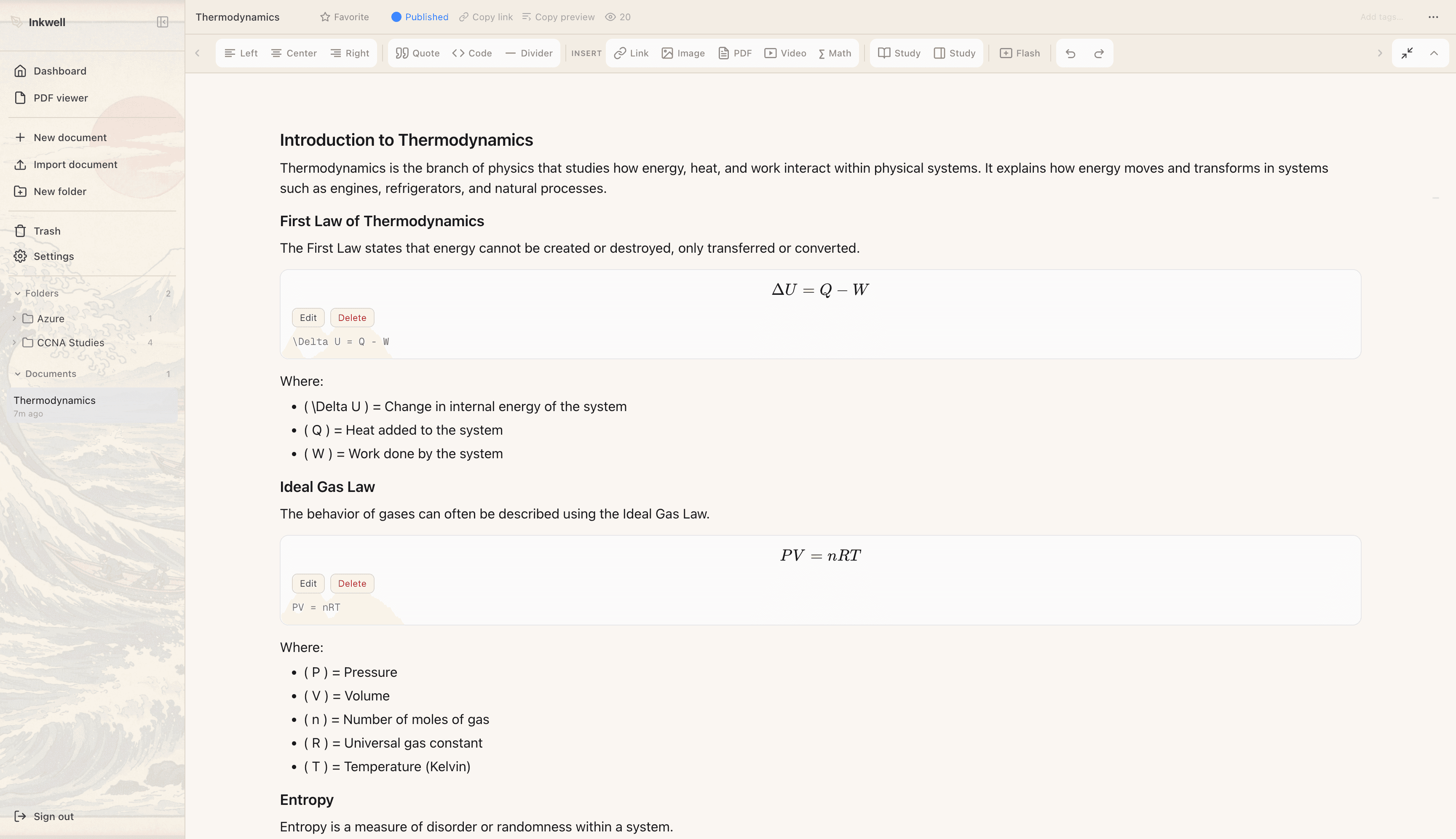Insert a Link

pos(631,53)
